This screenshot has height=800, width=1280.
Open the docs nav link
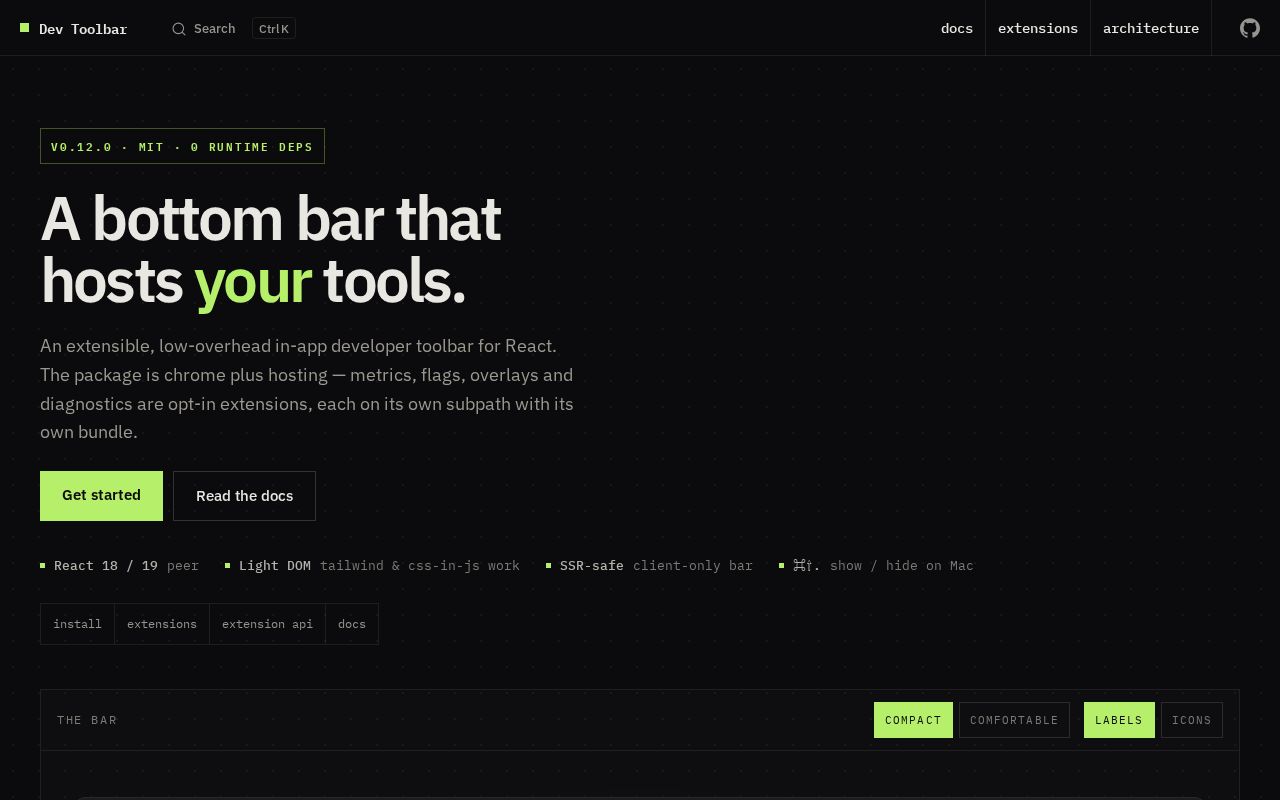(x=957, y=28)
